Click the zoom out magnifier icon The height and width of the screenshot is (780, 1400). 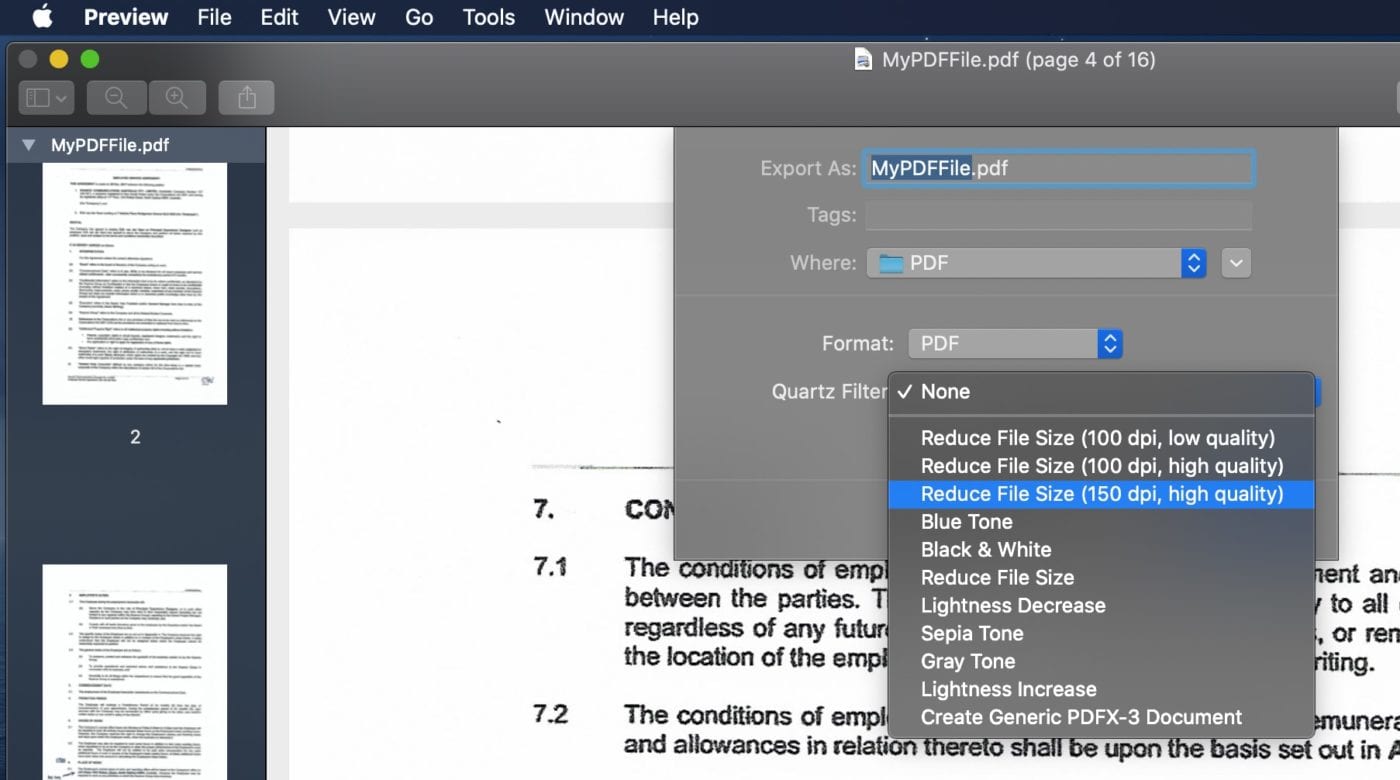point(116,97)
